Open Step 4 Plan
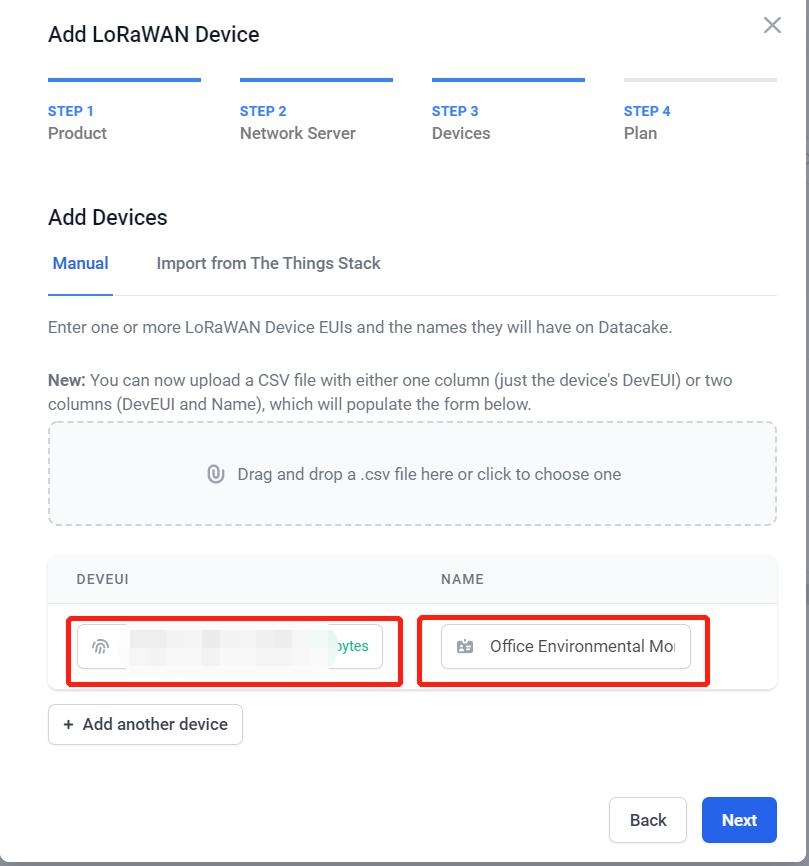This screenshot has width=809, height=866. click(646, 122)
